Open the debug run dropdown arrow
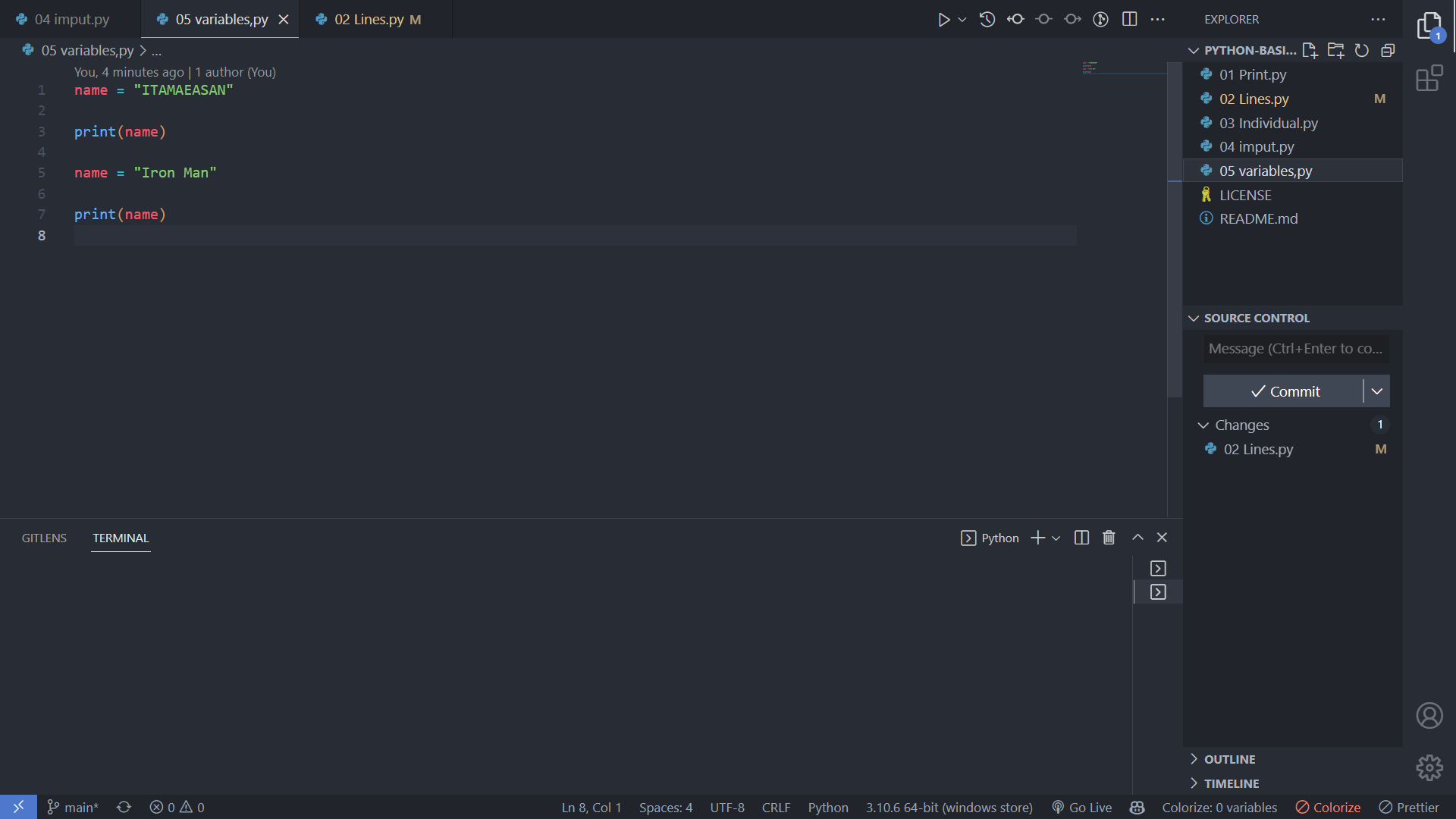 (960, 19)
